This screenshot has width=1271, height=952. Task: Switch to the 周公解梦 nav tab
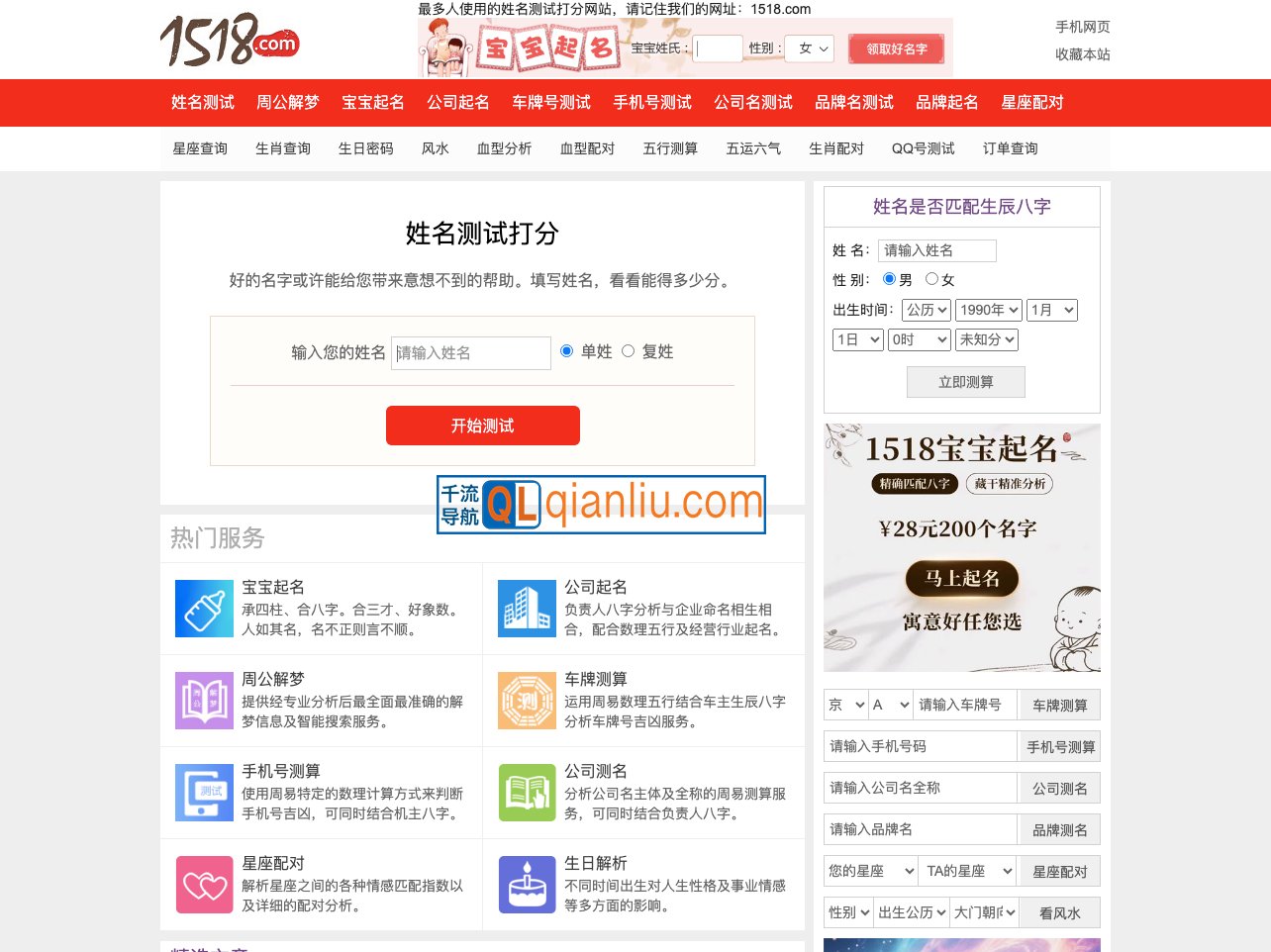(287, 102)
